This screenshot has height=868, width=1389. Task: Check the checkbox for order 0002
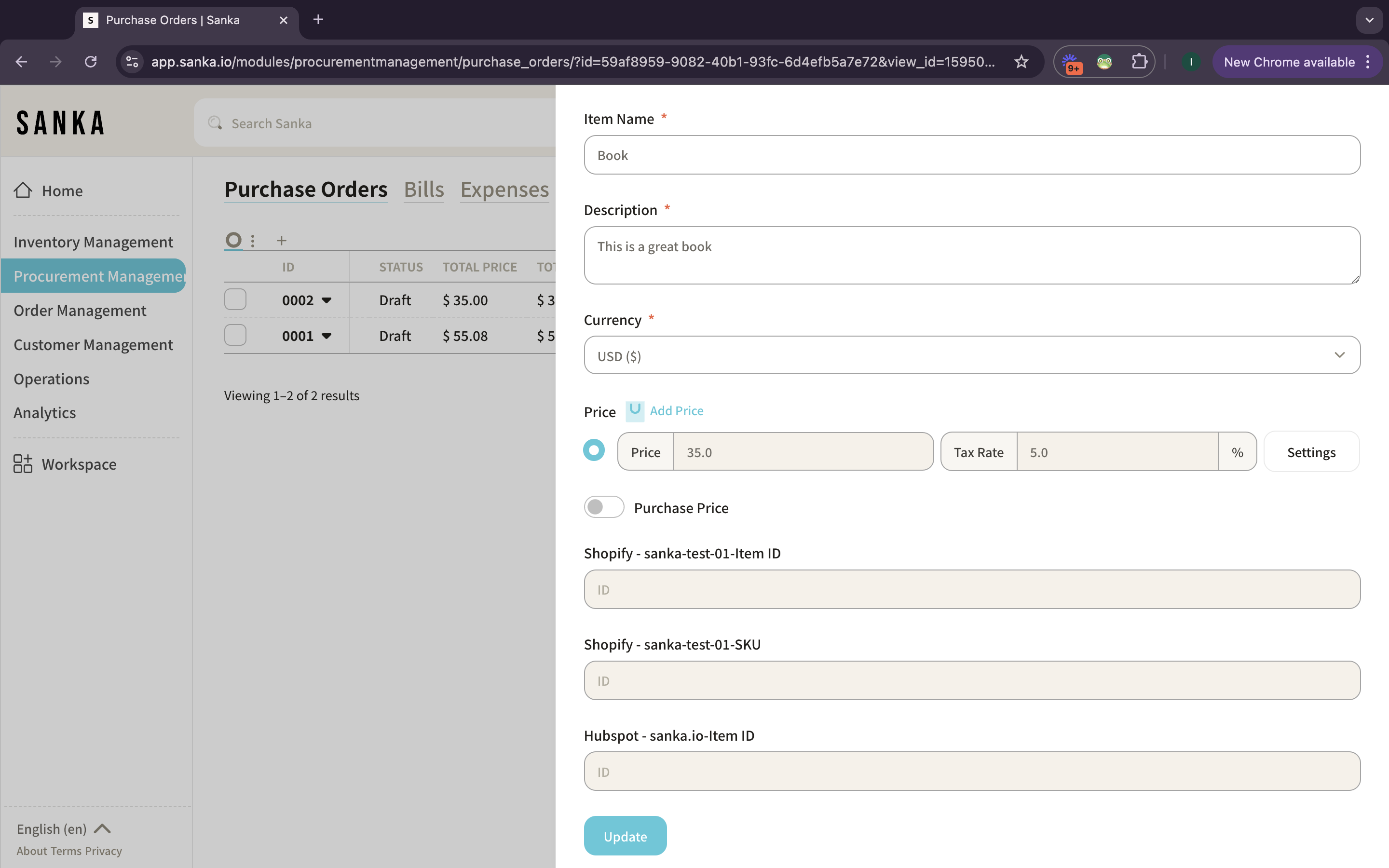pyautogui.click(x=235, y=299)
